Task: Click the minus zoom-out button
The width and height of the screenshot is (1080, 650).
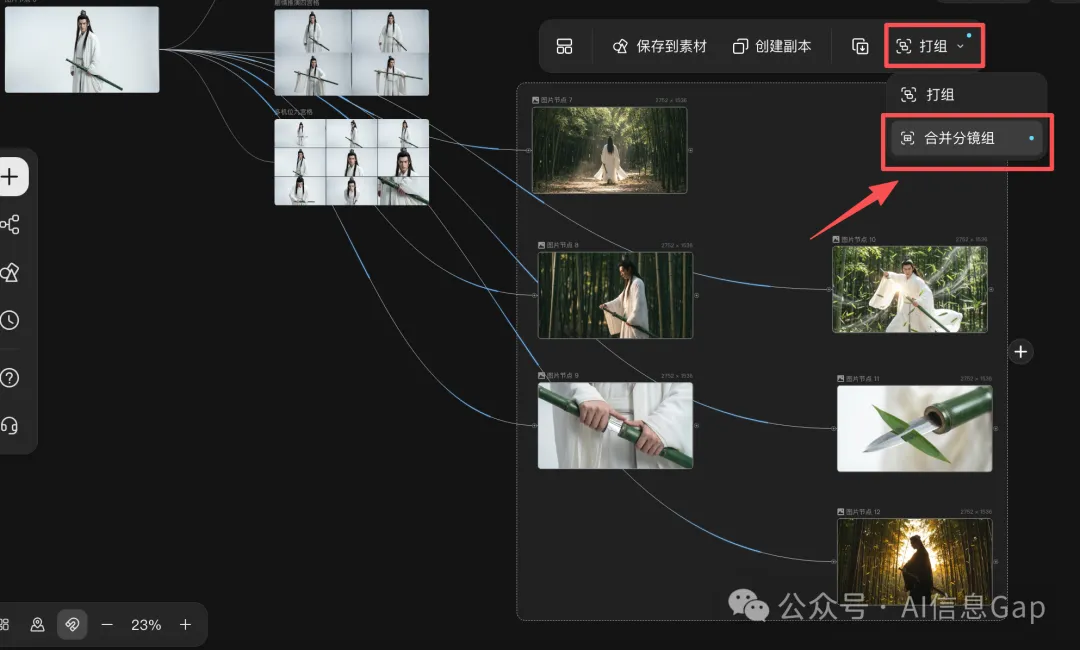Action: [107, 625]
